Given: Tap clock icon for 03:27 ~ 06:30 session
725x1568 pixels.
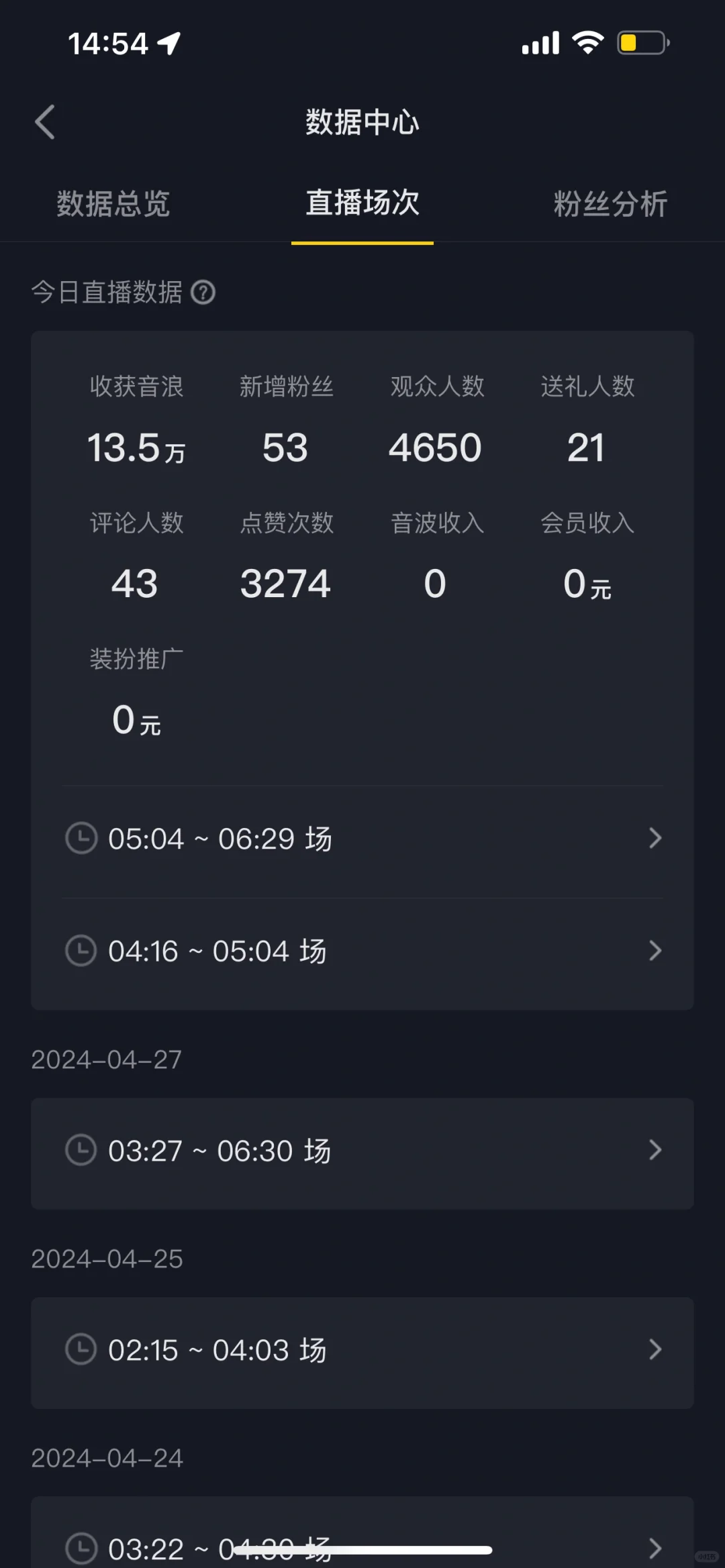Looking at the screenshot, I should click(81, 1150).
